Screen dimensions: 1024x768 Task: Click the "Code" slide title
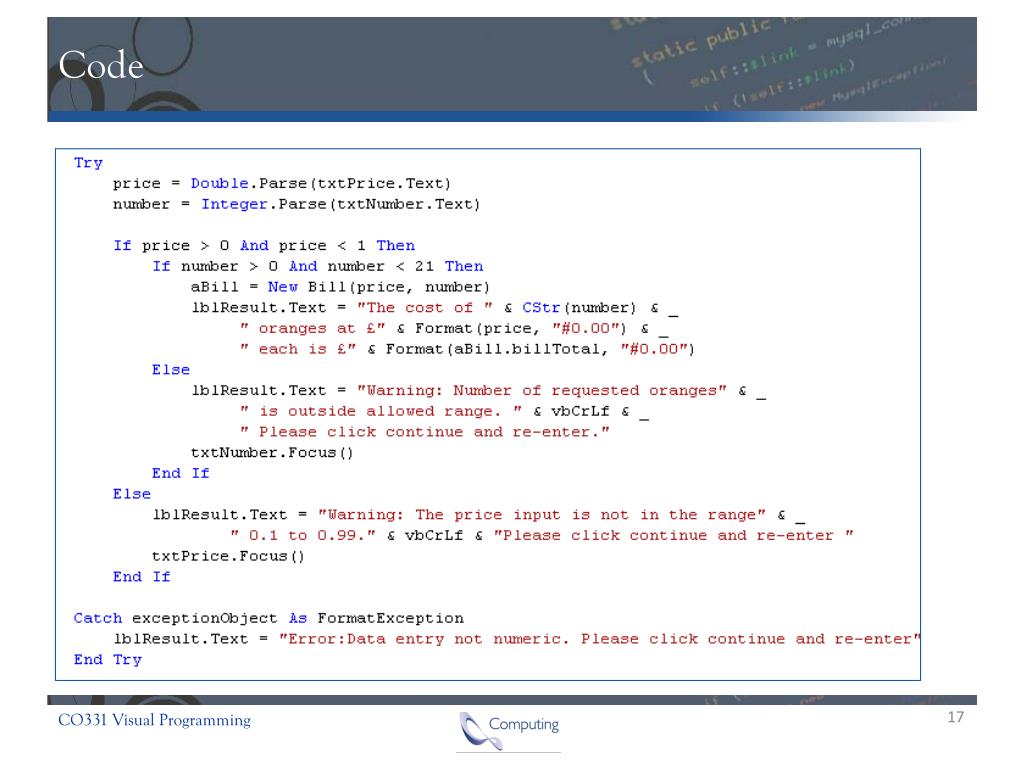(x=101, y=65)
